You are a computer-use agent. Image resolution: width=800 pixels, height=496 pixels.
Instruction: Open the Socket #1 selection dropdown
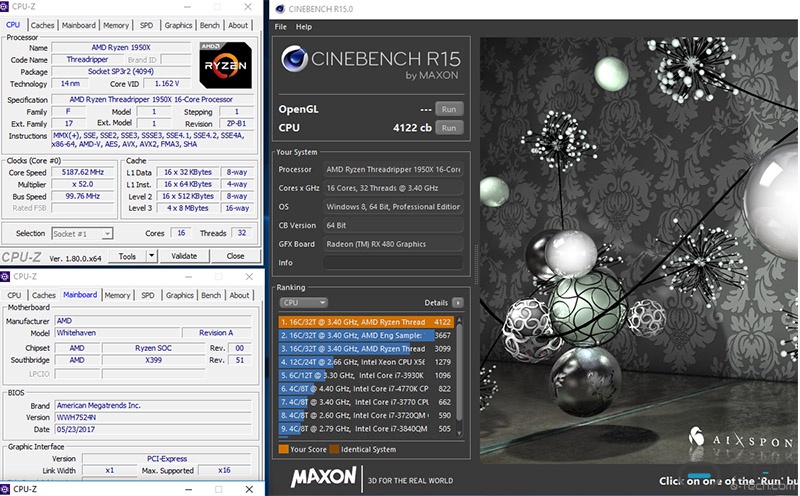click(x=107, y=233)
